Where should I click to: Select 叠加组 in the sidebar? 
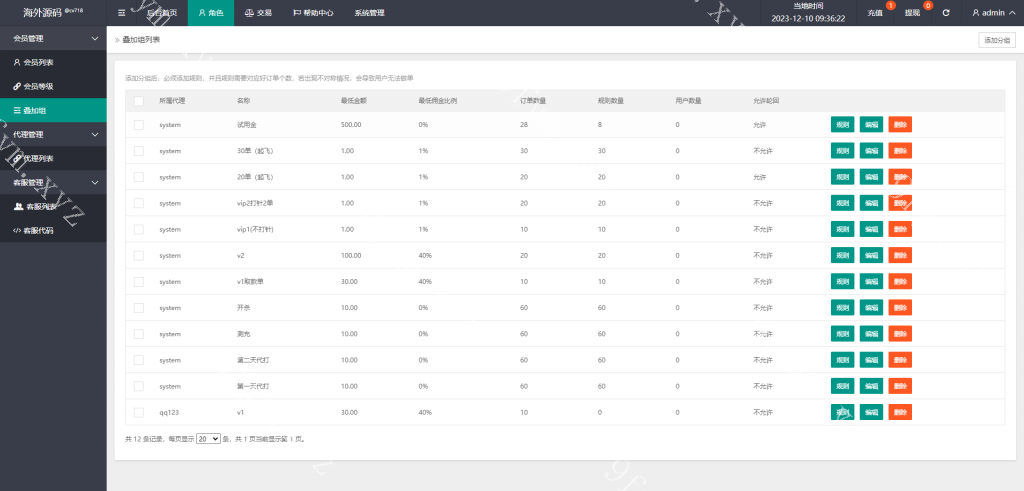[53, 110]
